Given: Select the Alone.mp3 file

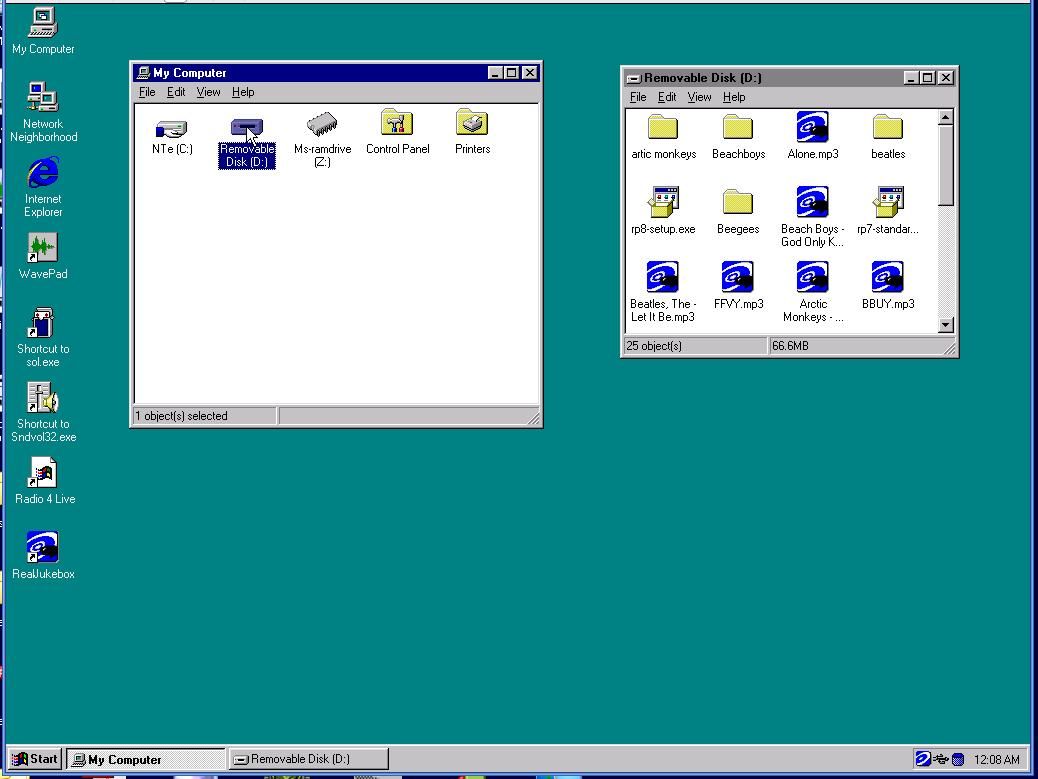Looking at the screenshot, I should point(811,125).
